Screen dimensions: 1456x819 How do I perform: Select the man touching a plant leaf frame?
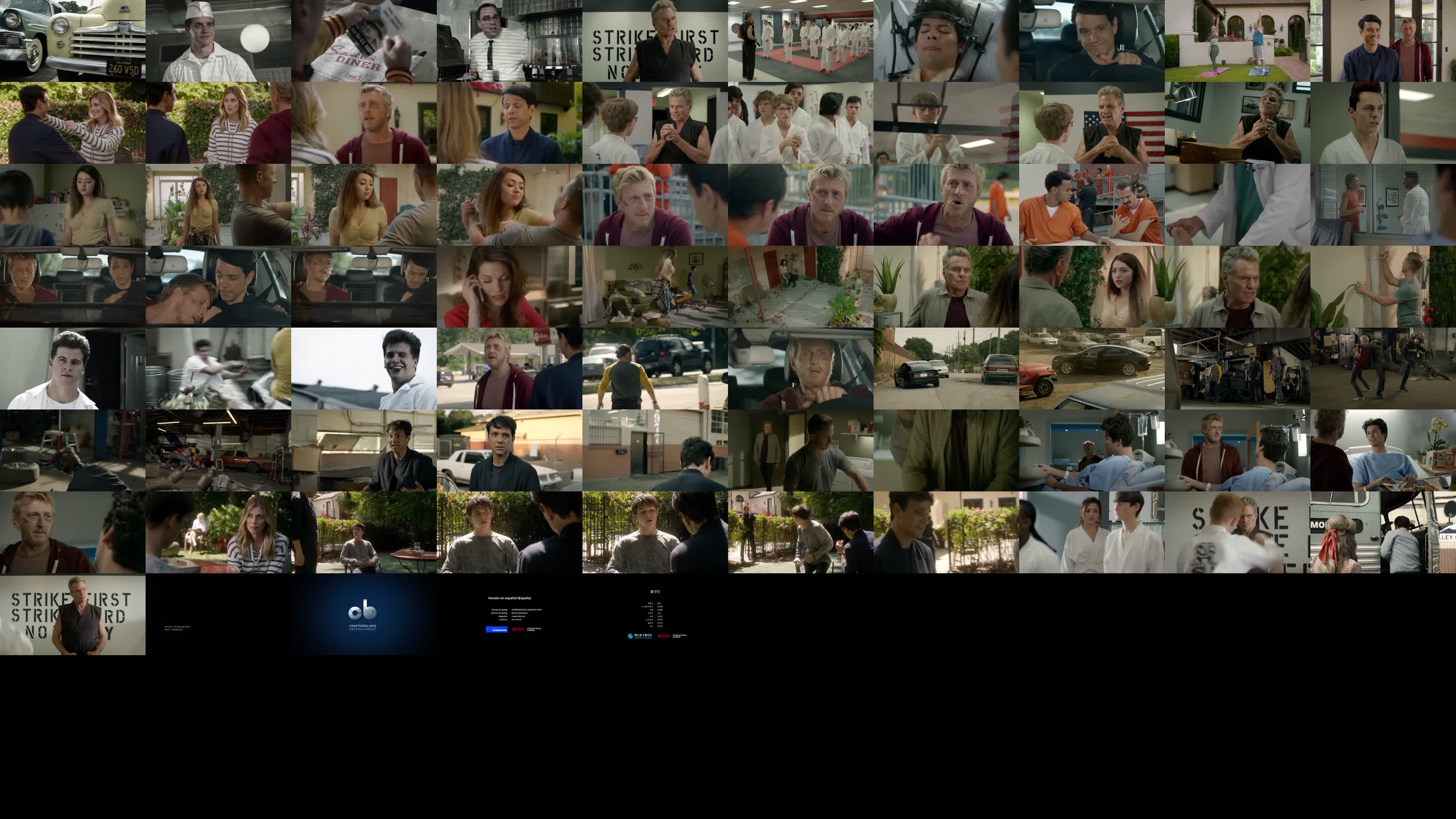tap(1383, 287)
